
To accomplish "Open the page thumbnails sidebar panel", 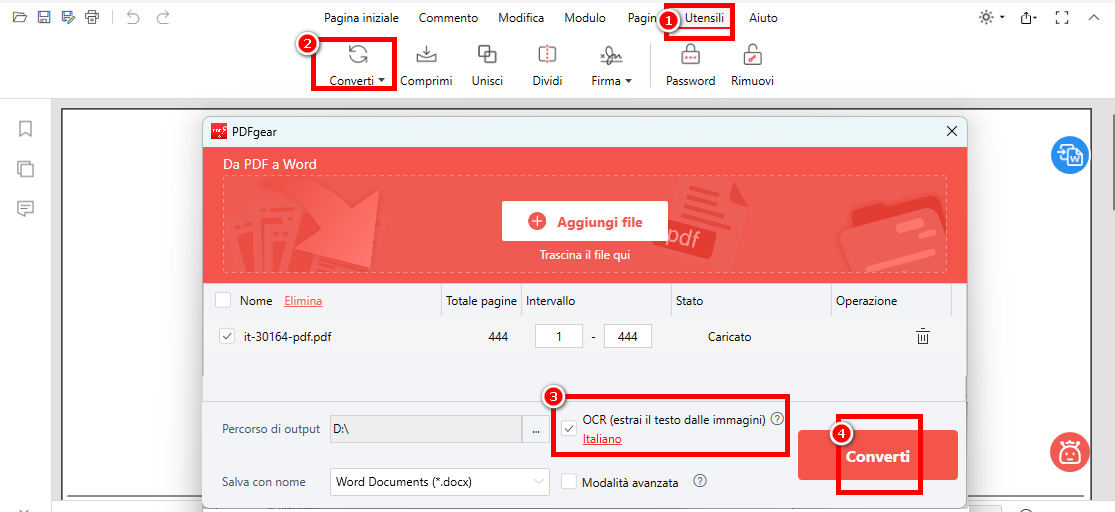I will [x=26, y=169].
